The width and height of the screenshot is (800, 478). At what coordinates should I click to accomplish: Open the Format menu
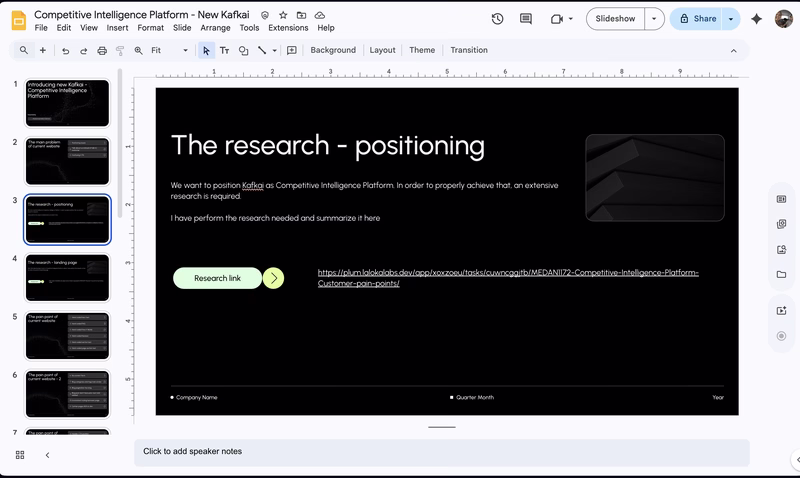151,28
